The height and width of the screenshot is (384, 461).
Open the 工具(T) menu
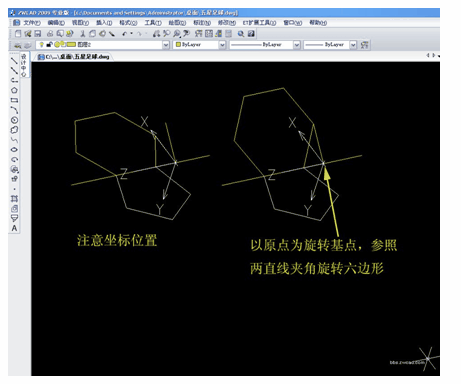tap(153, 23)
